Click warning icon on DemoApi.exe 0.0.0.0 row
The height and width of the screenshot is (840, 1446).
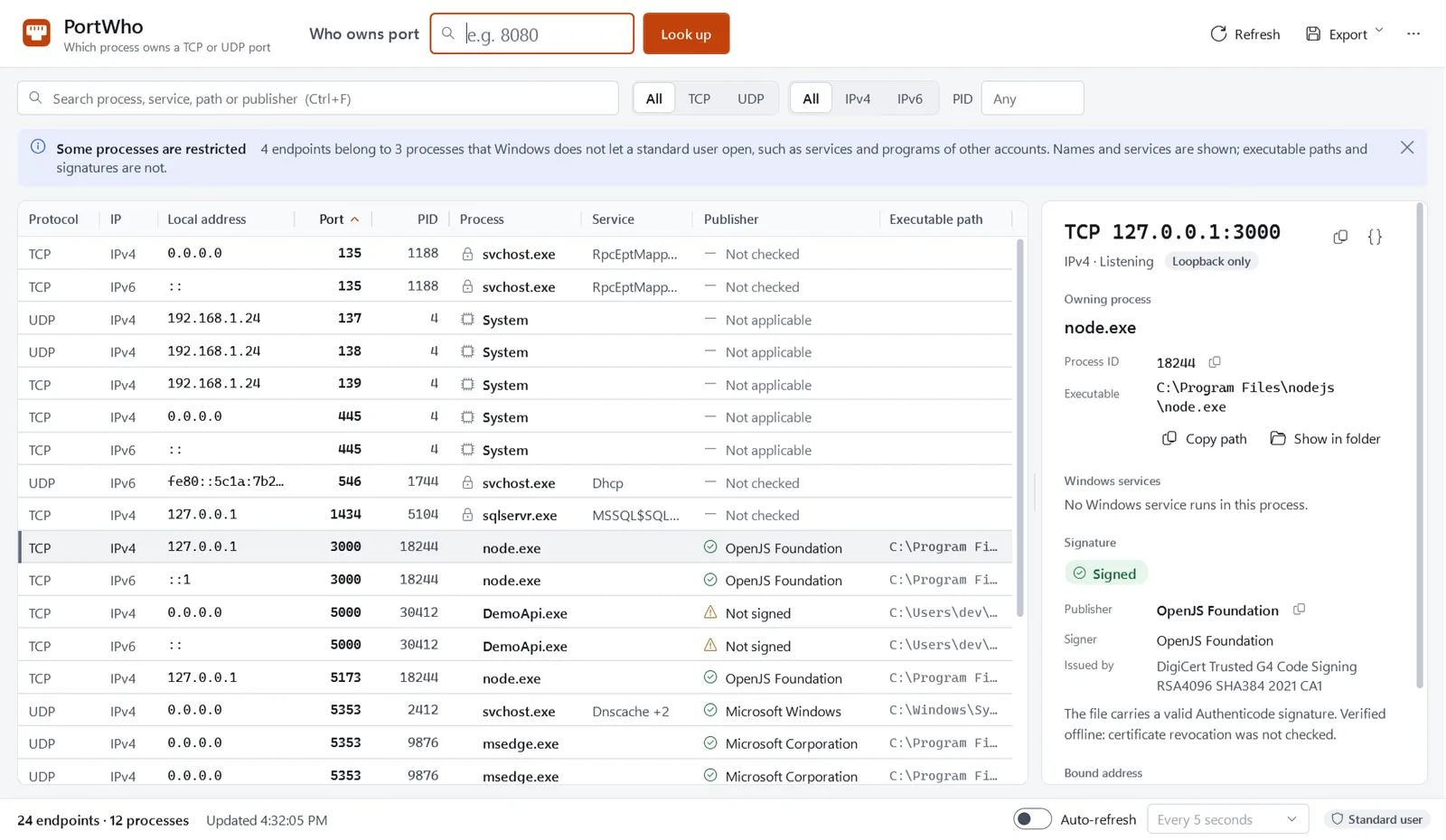pyautogui.click(x=710, y=612)
